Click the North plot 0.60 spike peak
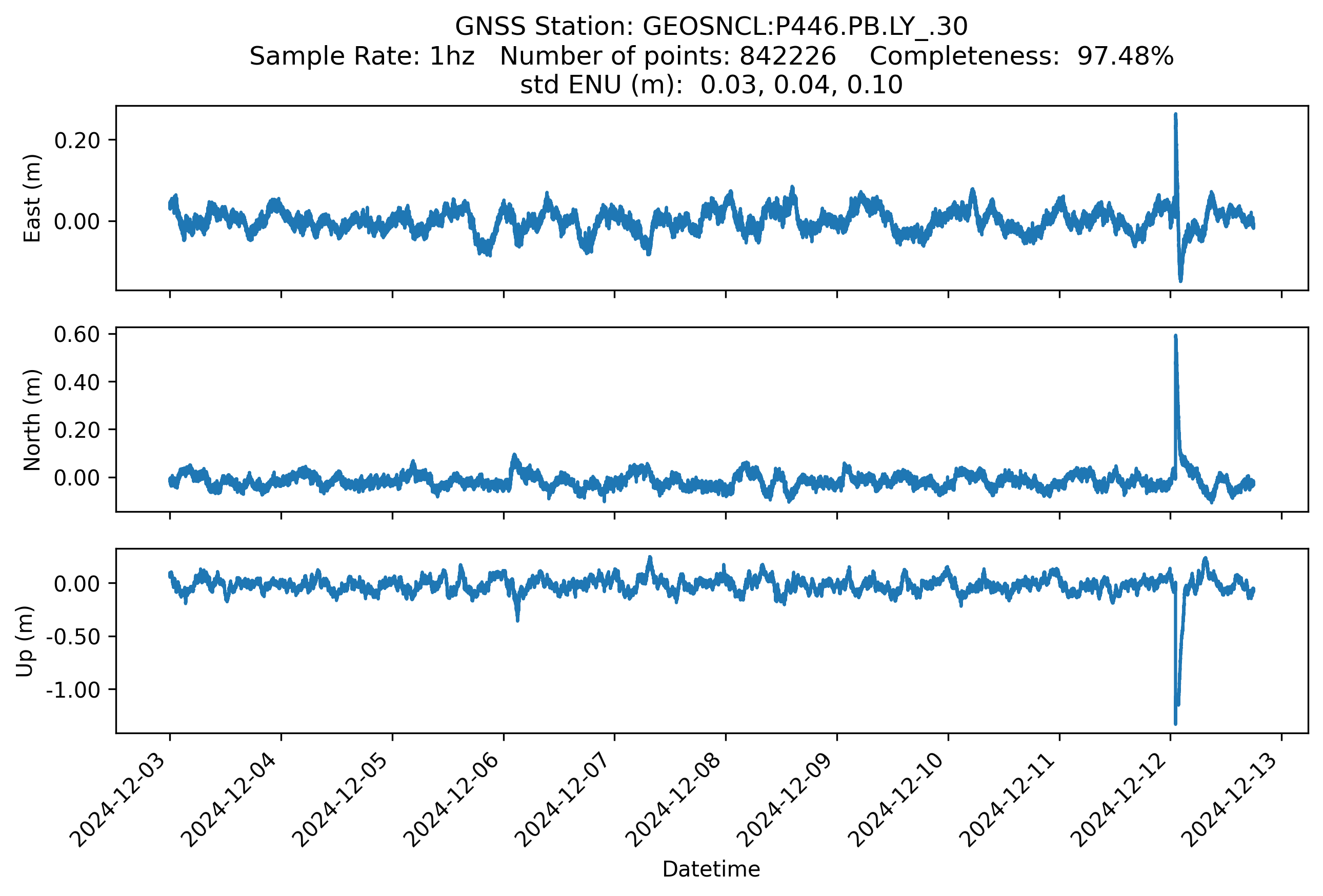This screenshot has height=896, width=1323. pyautogui.click(x=1175, y=337)
